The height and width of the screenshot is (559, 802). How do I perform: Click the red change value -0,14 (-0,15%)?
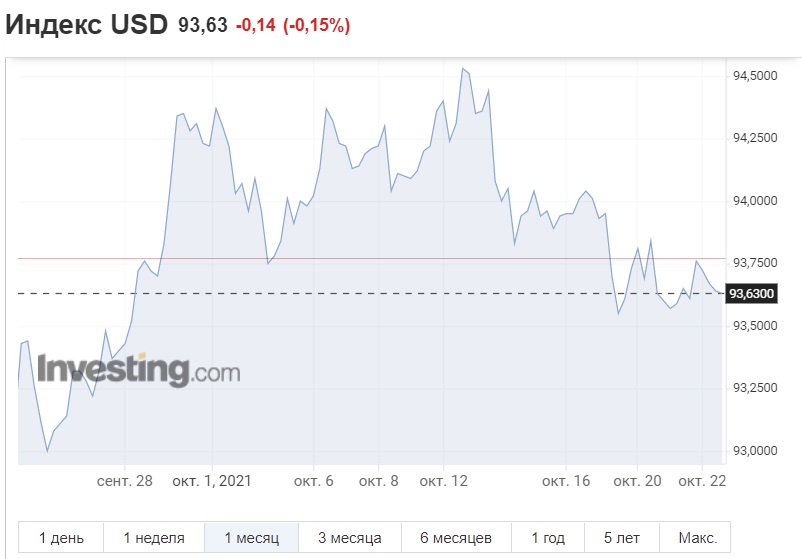292,27
